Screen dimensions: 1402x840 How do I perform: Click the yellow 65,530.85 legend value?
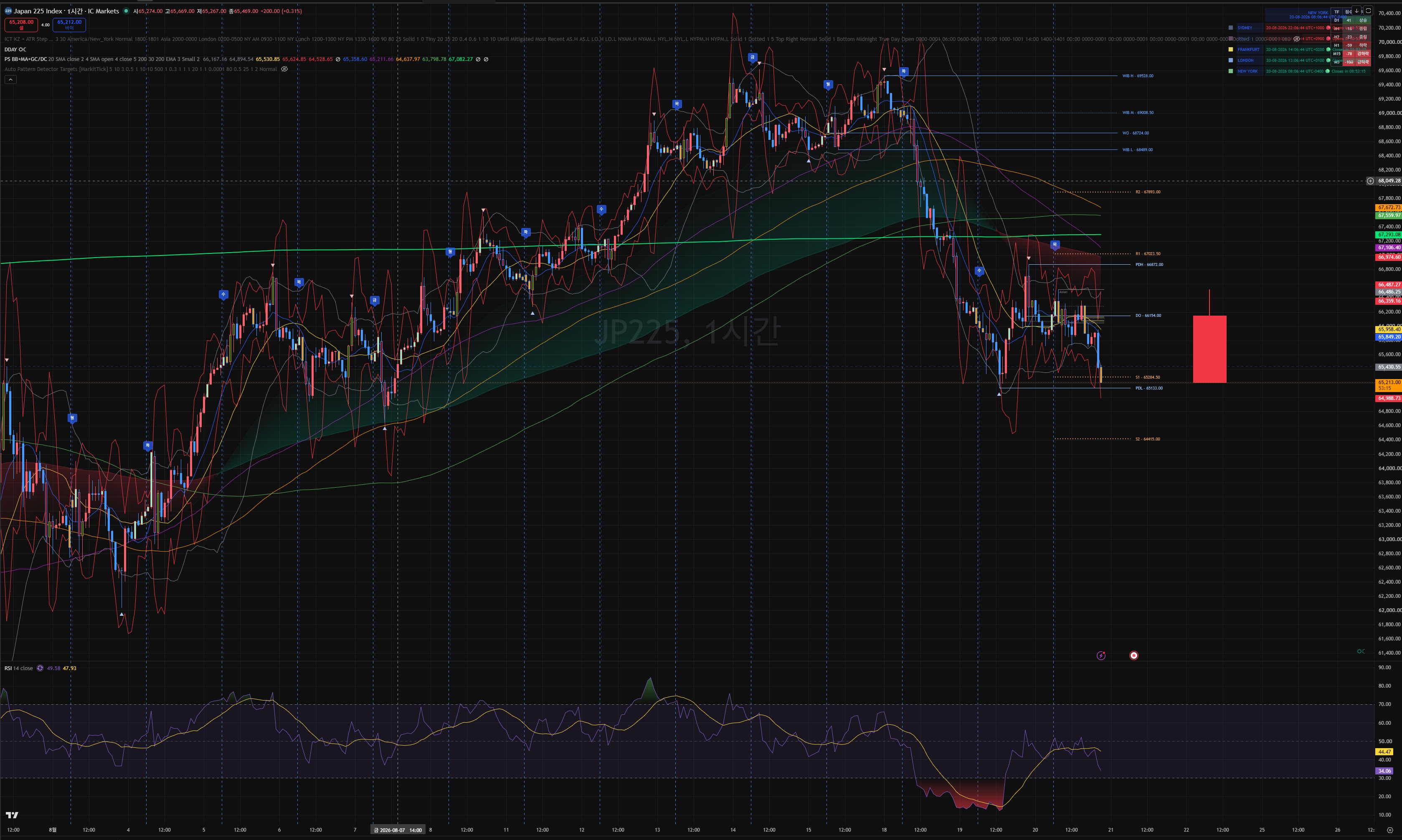click(x=268, y=59)
